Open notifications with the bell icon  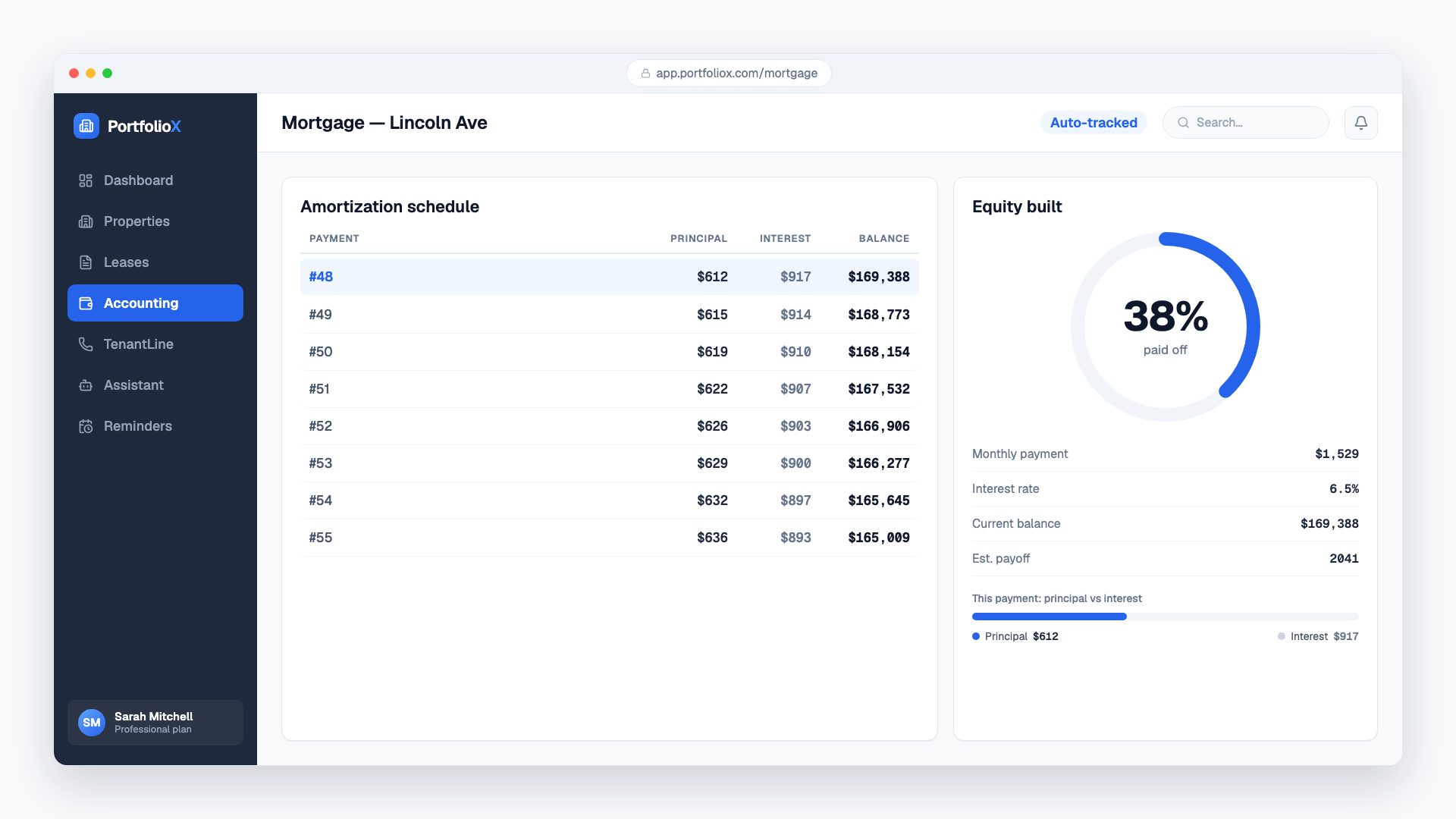[1361, 123]
